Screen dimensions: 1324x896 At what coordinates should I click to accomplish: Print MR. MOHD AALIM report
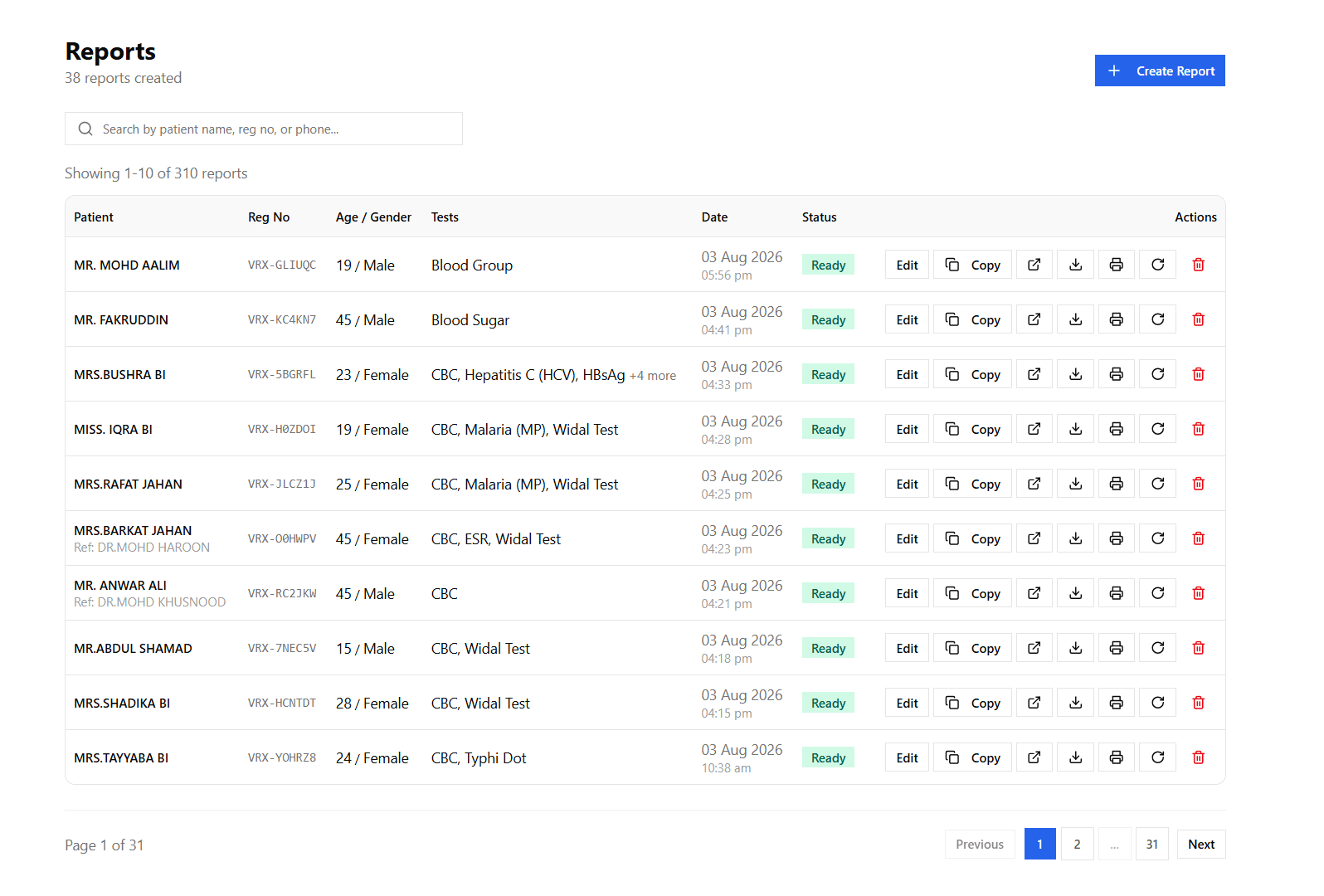pyautogui.click(x=1117, y=265)
